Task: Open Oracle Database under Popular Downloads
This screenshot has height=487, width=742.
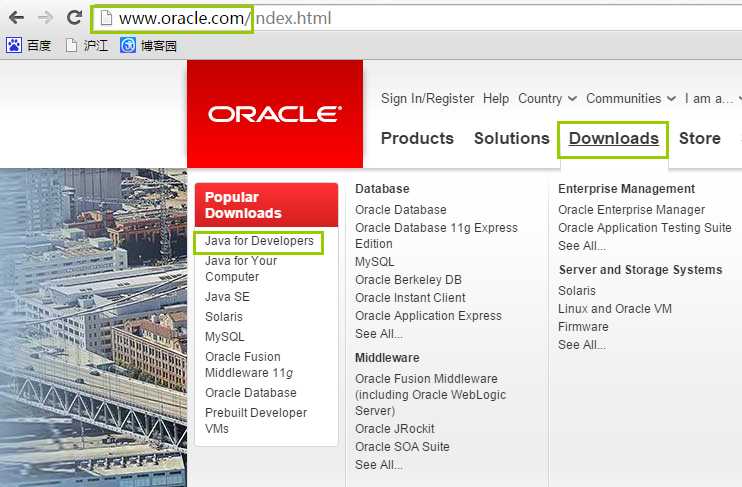Action: [x=250, y=393]
